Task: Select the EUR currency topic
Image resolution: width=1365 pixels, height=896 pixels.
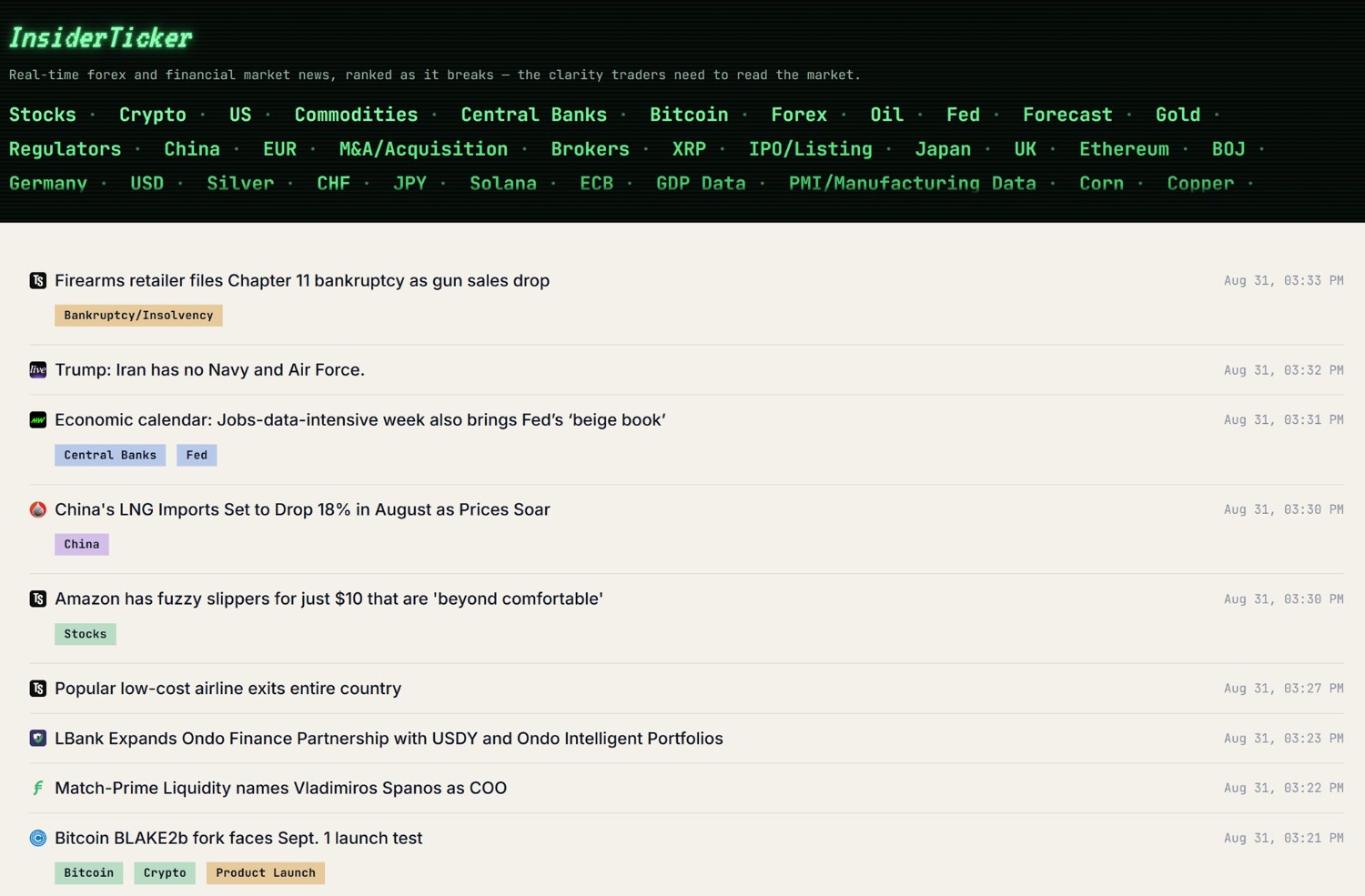Action: tap(279, 149)
